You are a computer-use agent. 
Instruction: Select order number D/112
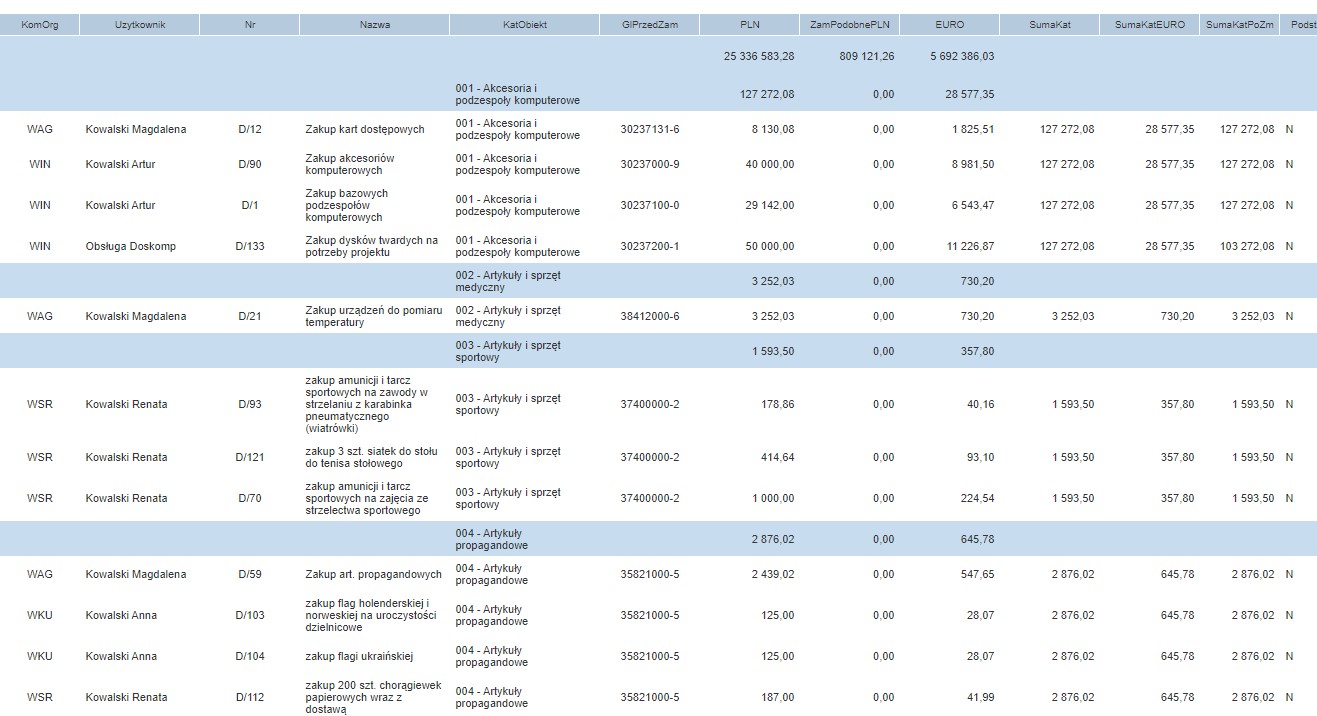pyautogui.click(x=250, y=697)
